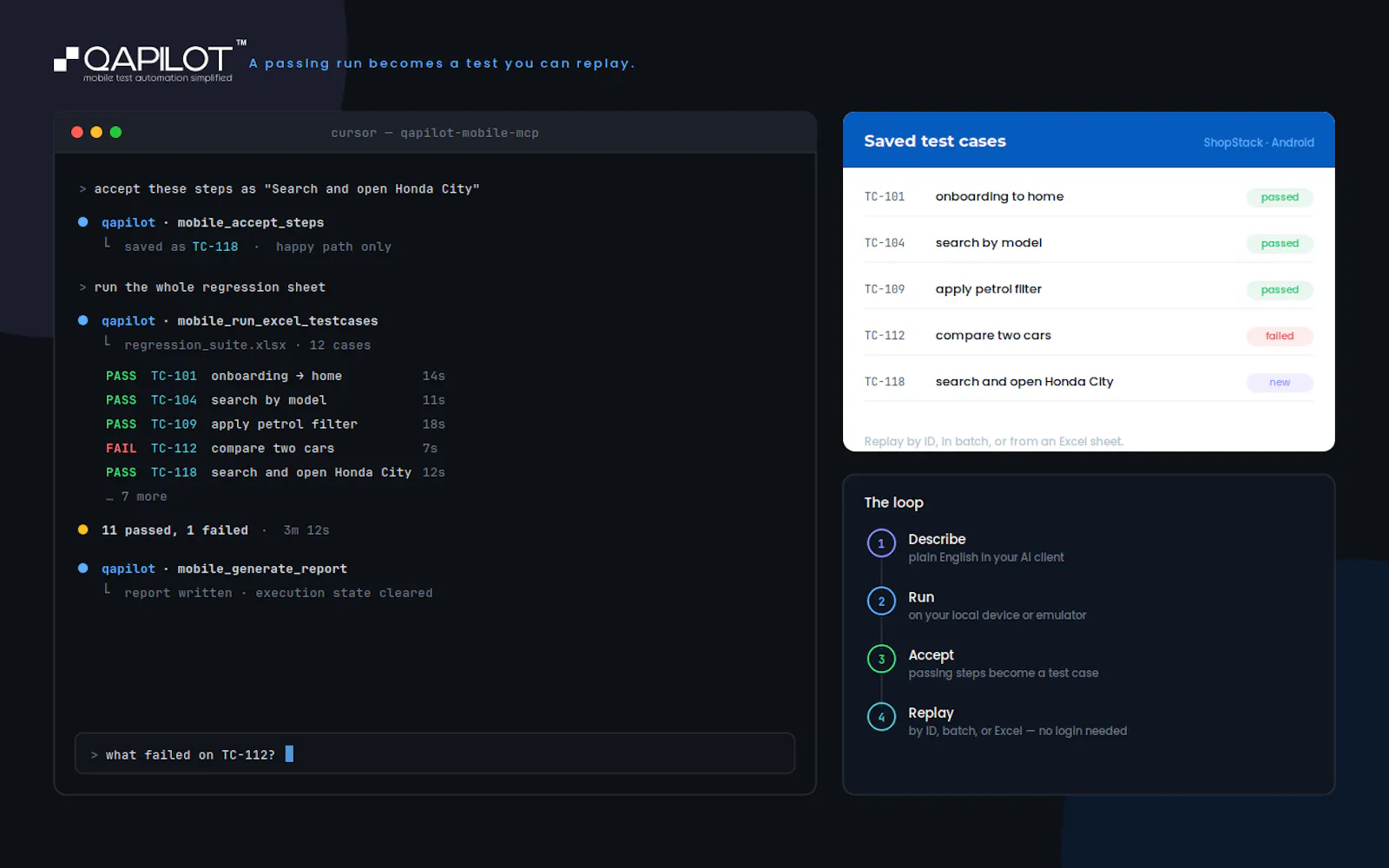Image resolution: width=1389 pixels, height=868 pixels.
Task: Click the blue bullet beside mobile_accept_steps
Action: 83,222
